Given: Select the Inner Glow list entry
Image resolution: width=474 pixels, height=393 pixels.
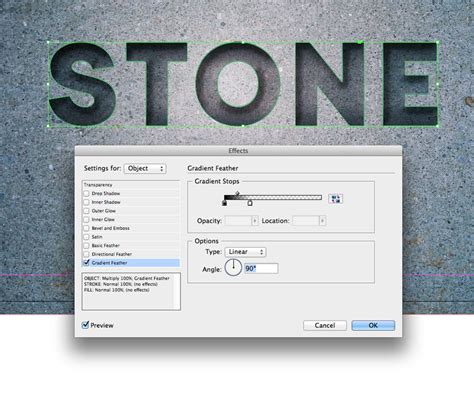Looking at the screenshot, I should click(x=131, y=219).
